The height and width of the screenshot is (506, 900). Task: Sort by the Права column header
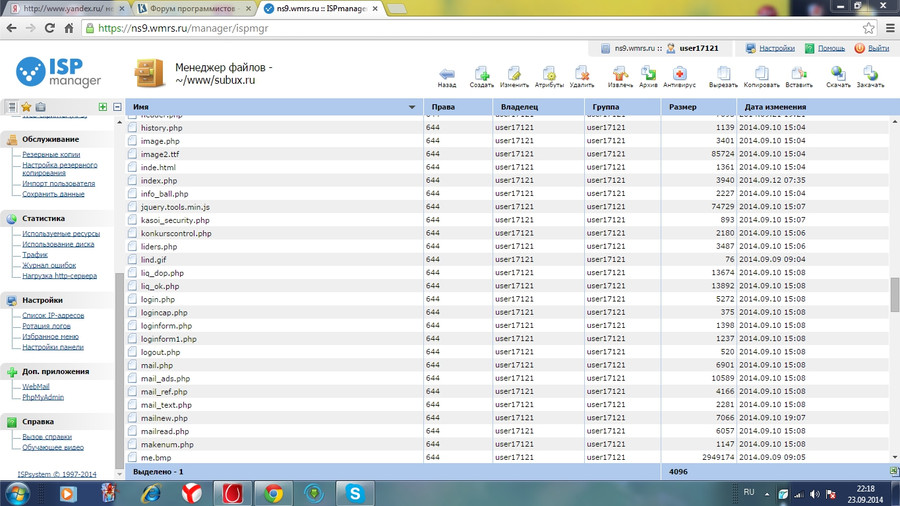pos(458,107)
